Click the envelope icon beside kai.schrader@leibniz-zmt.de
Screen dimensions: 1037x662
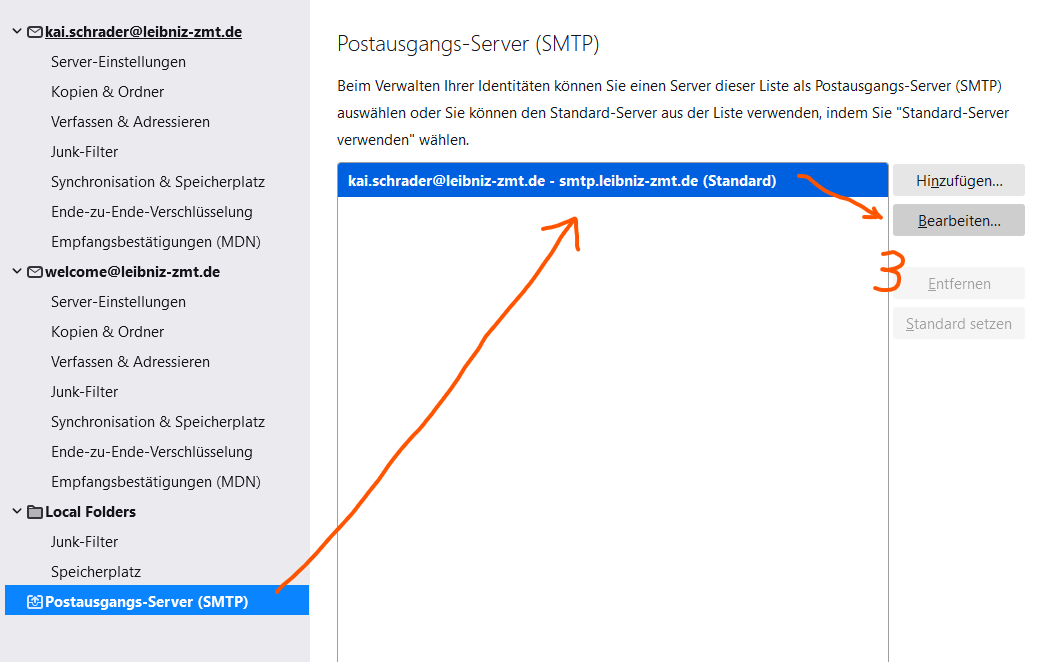(35, 32)
